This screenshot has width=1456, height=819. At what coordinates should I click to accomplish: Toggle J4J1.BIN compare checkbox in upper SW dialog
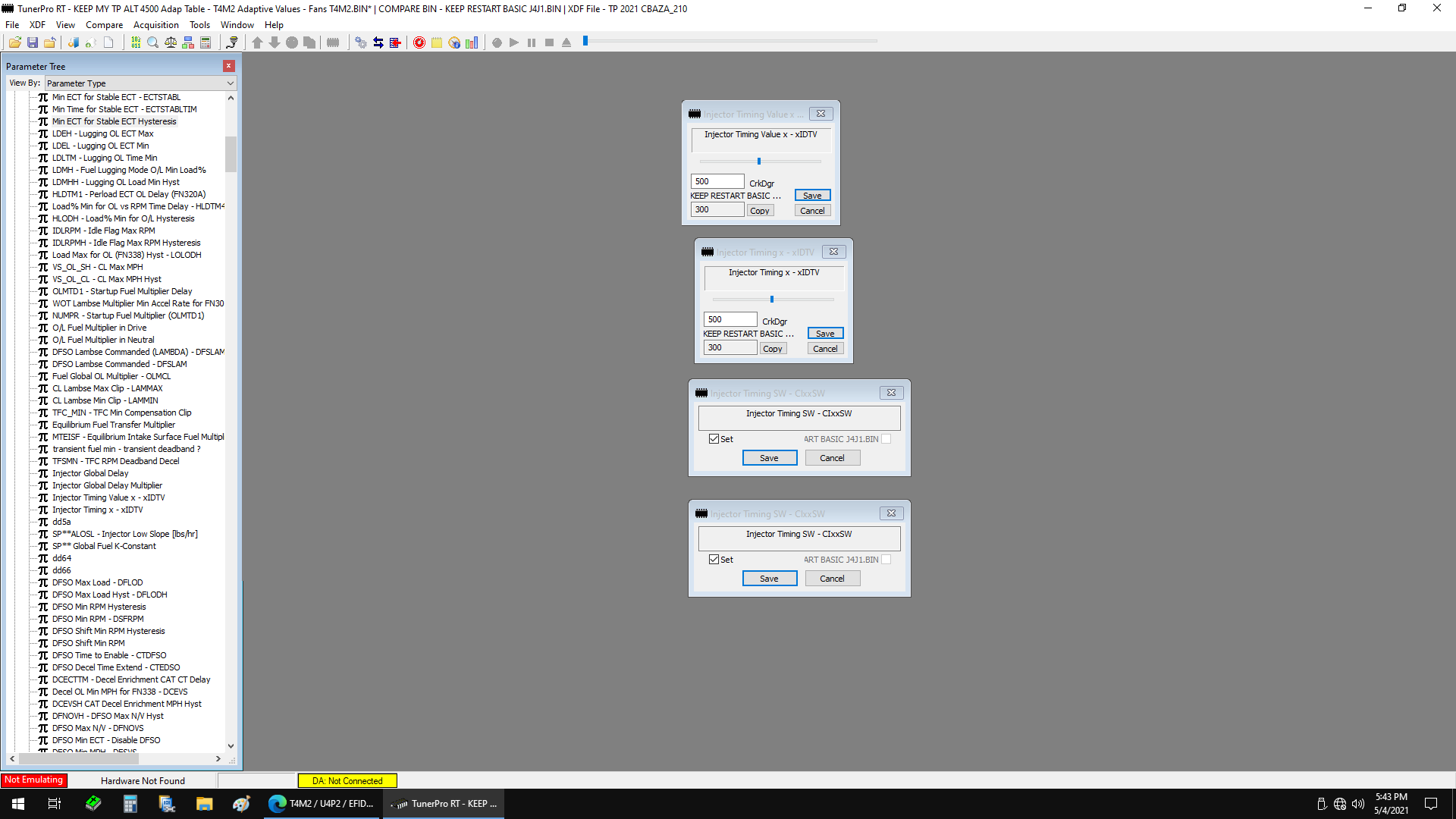pyautogui.click(x=886, y=439)
